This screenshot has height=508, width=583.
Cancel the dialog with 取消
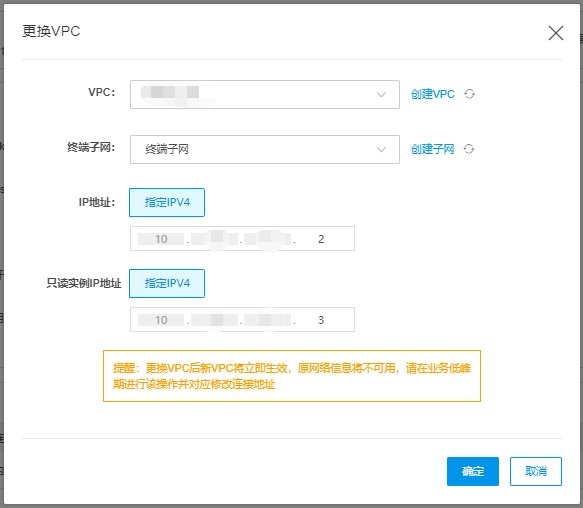click(x=535, y=471)
